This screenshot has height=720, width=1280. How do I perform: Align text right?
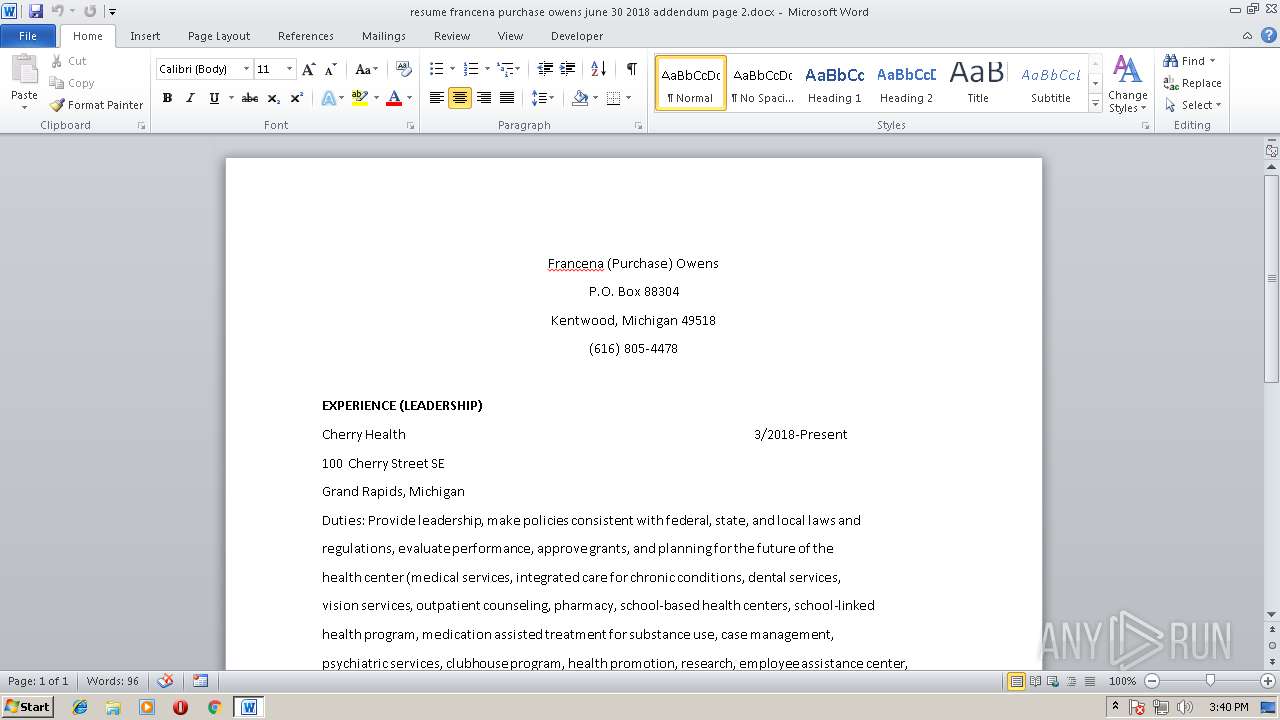tap(484, 98)
